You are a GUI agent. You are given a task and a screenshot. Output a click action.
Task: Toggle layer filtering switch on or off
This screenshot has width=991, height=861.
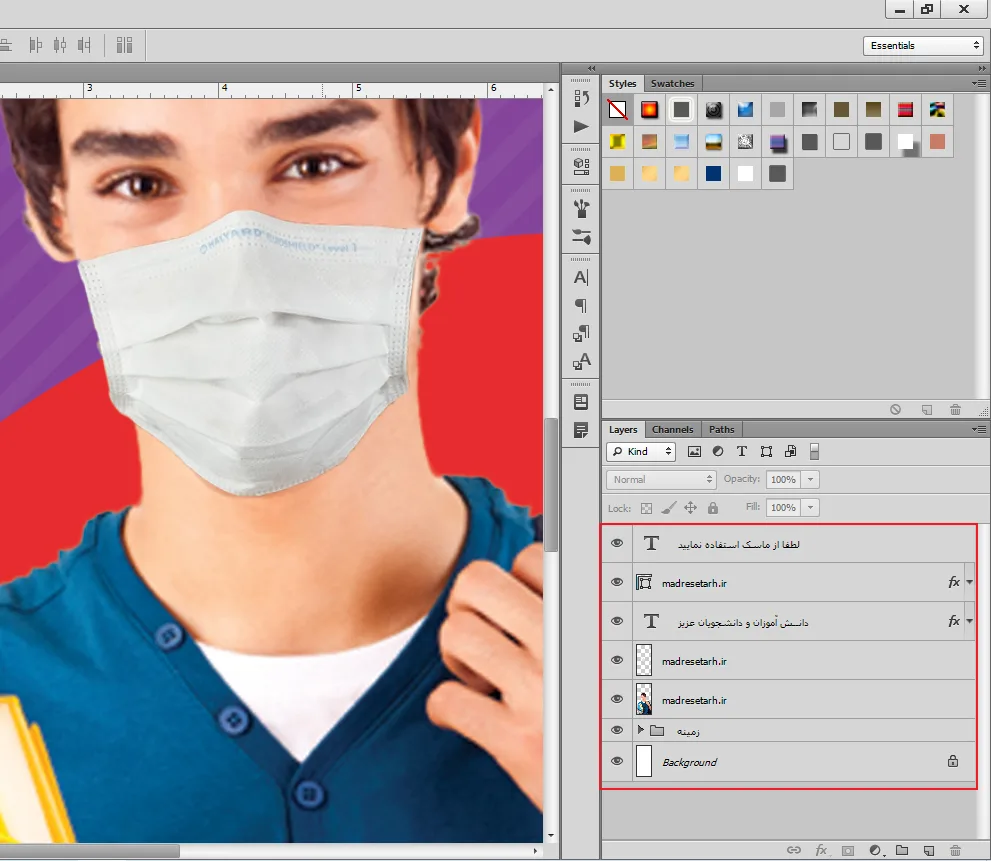[815, 451]
